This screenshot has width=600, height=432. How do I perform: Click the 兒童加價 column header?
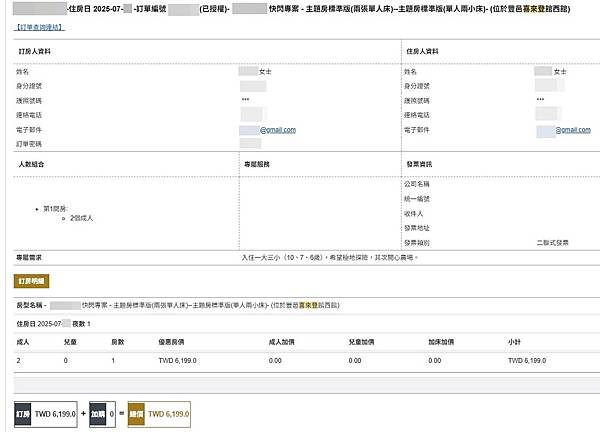pyautogui.click(x=361, y=342)
